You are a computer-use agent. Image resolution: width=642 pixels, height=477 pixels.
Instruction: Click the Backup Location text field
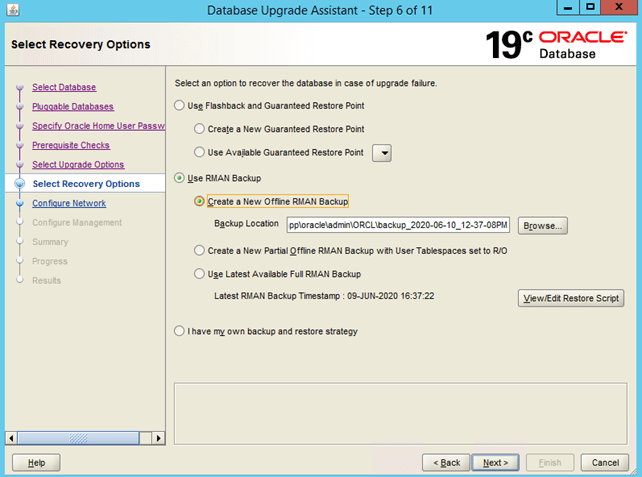coord(398,225)
